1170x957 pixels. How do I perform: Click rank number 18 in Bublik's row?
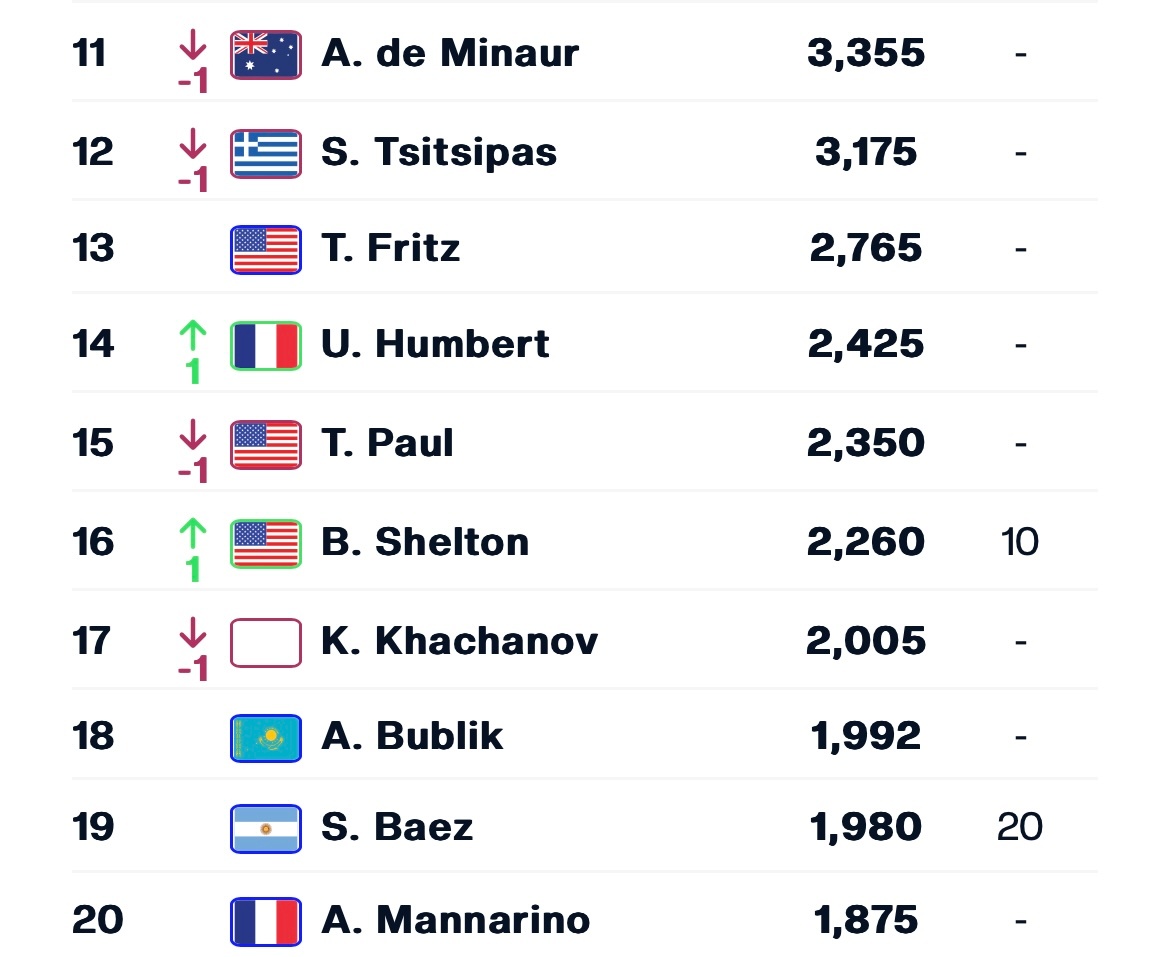93,736
